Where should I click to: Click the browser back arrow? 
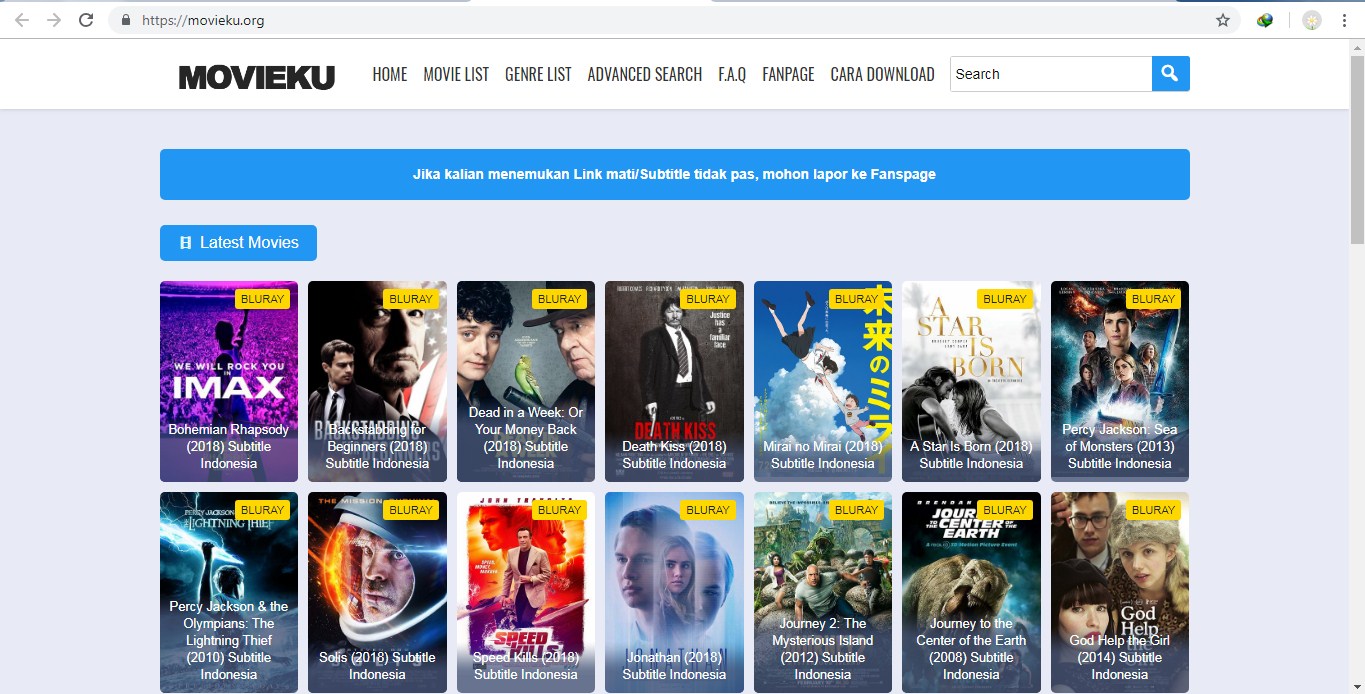(x=22, y=20)
